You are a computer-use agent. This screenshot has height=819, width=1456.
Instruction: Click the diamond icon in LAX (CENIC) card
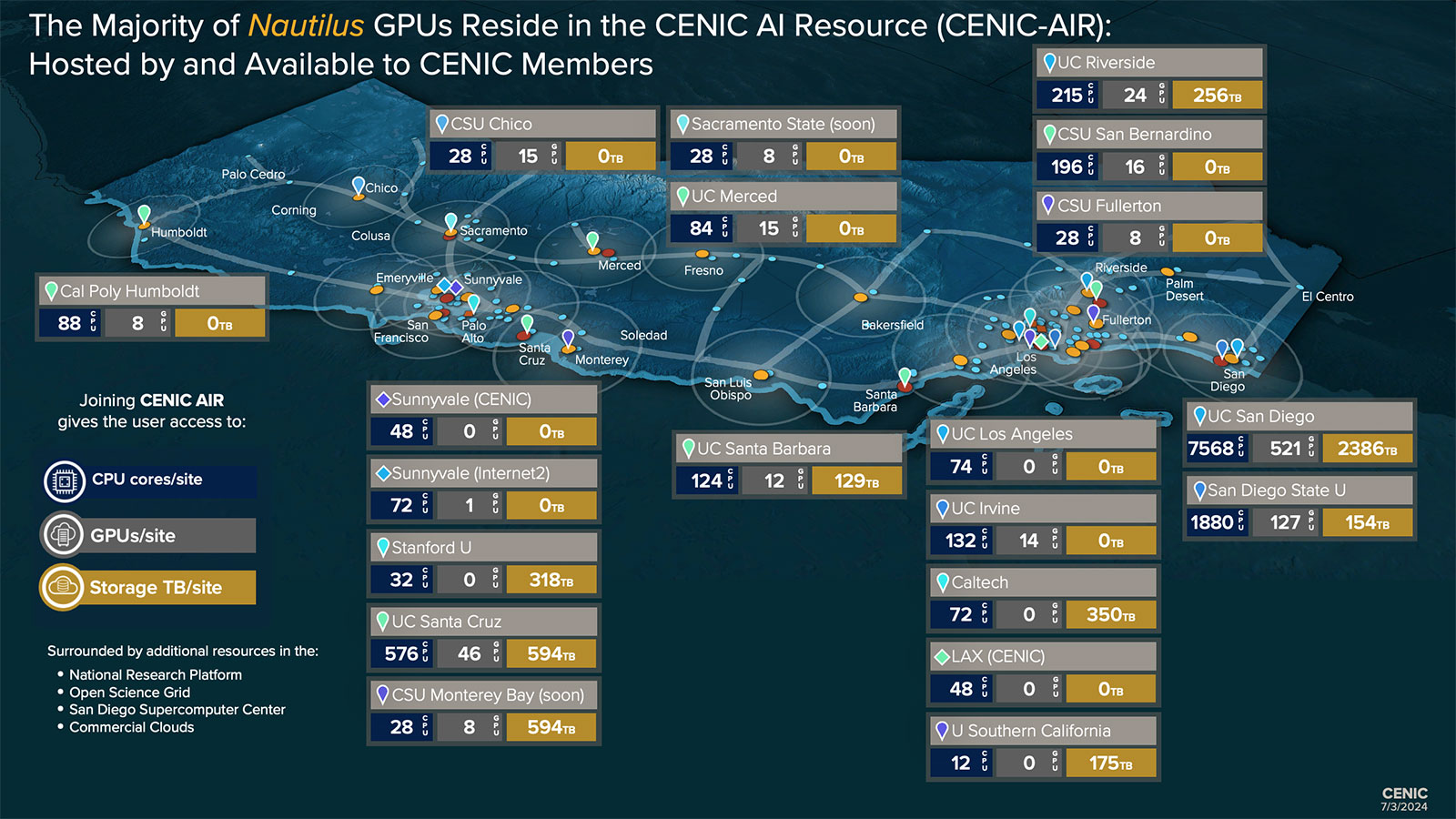pyautogui.click(x=943, y=656)
